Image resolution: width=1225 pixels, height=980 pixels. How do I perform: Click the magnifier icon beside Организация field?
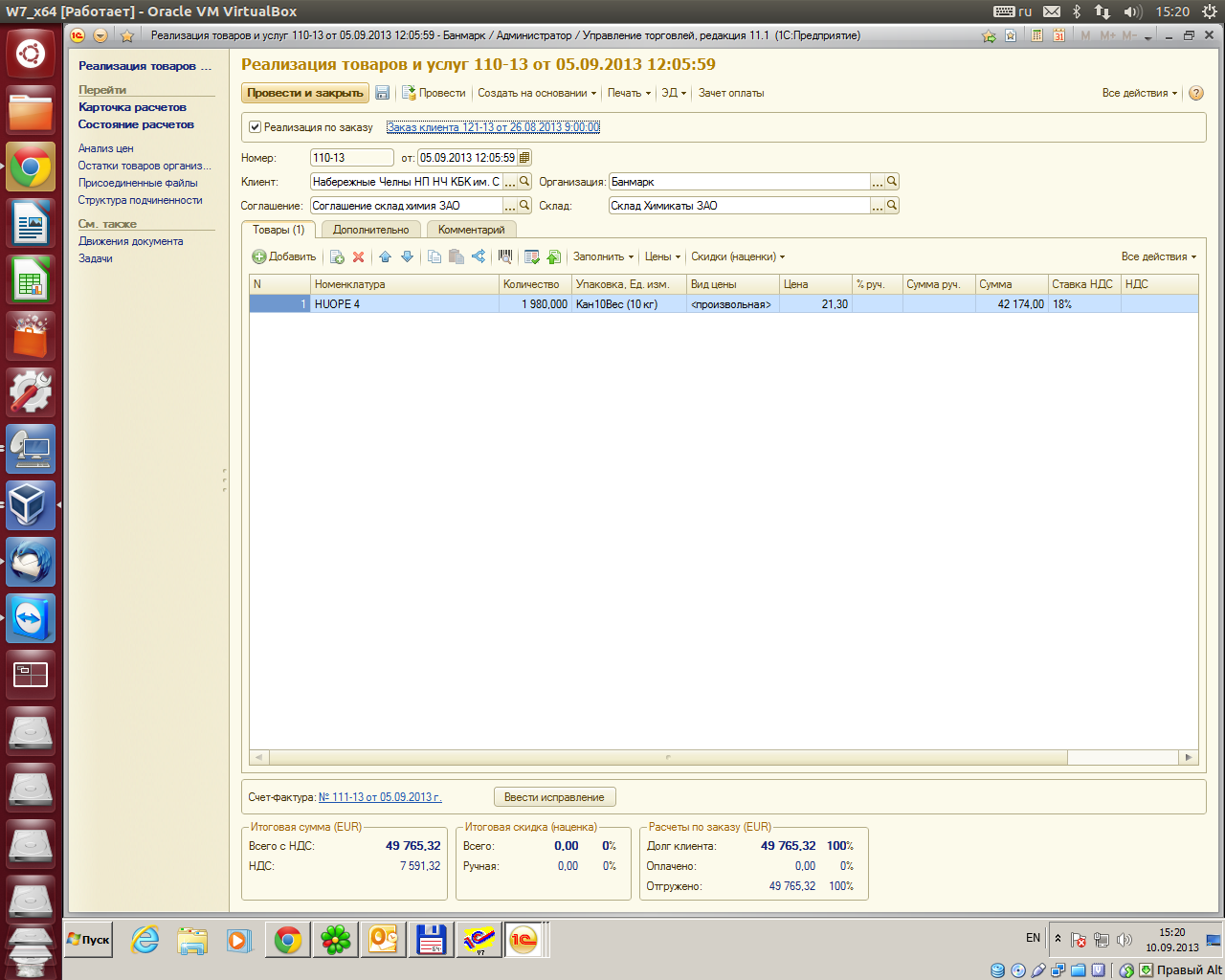(x=892, y=181)
